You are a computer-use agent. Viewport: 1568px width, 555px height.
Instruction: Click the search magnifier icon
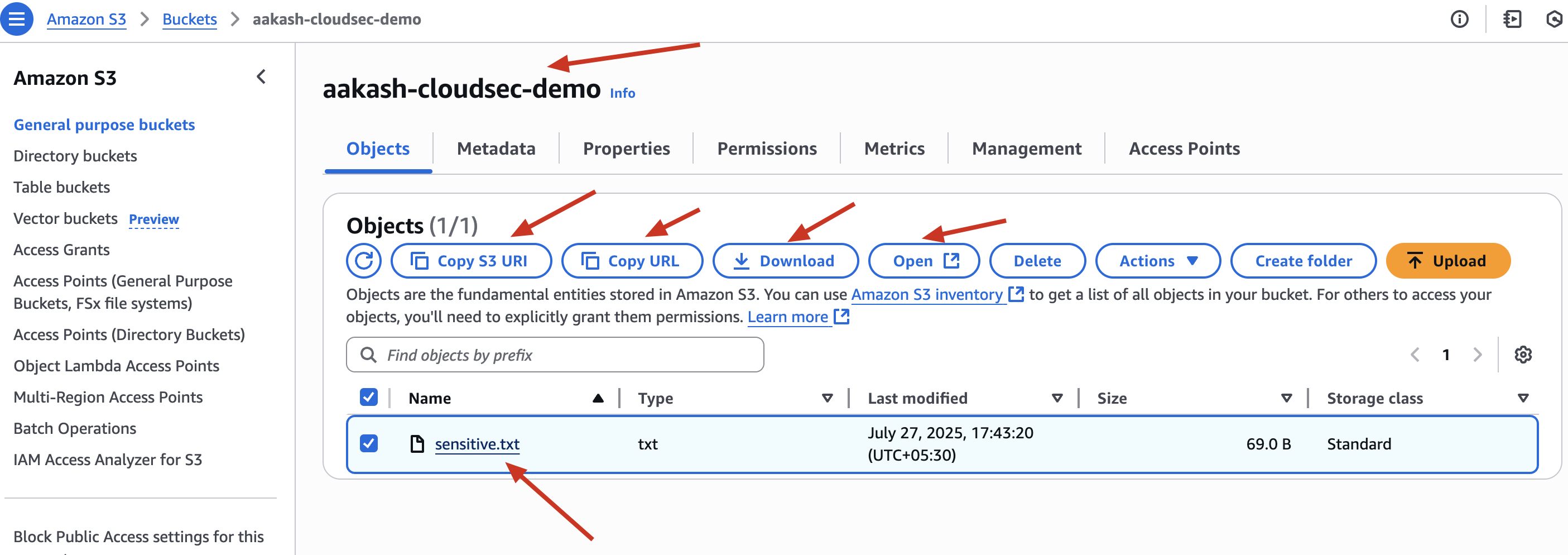pyautogui.click(x=368, y=355)
